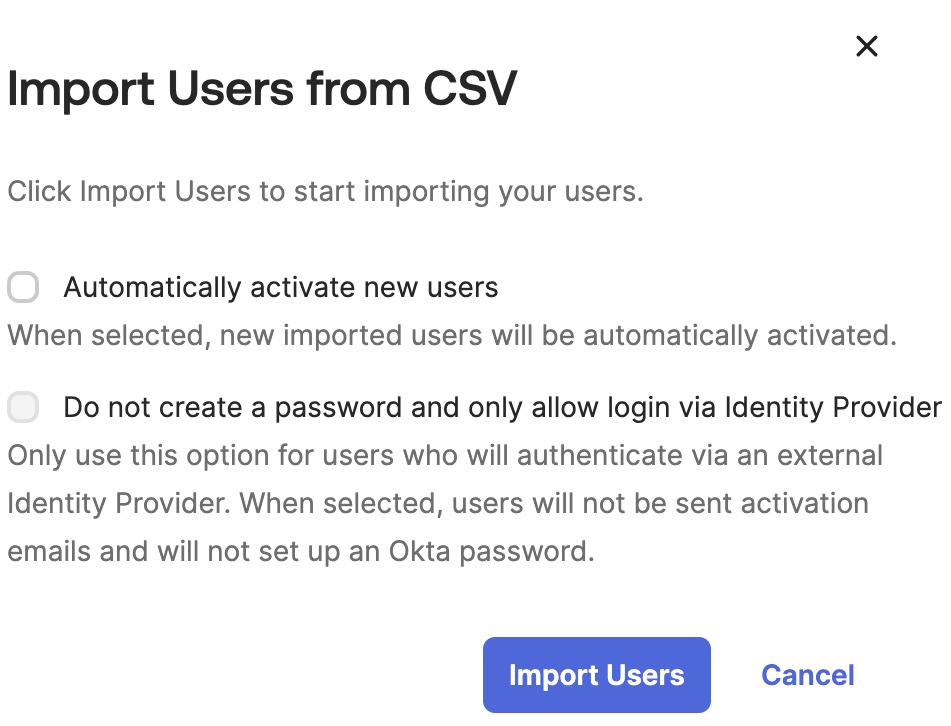Click the 'Click Import Users to start' instruction text
The image size is (951, 726).
tap(325, 192)
